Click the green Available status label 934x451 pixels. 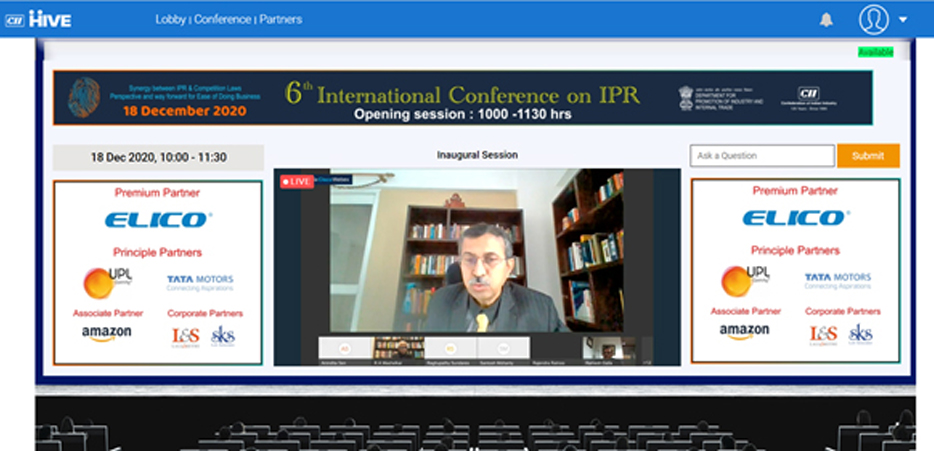click(x=876, y=52)
